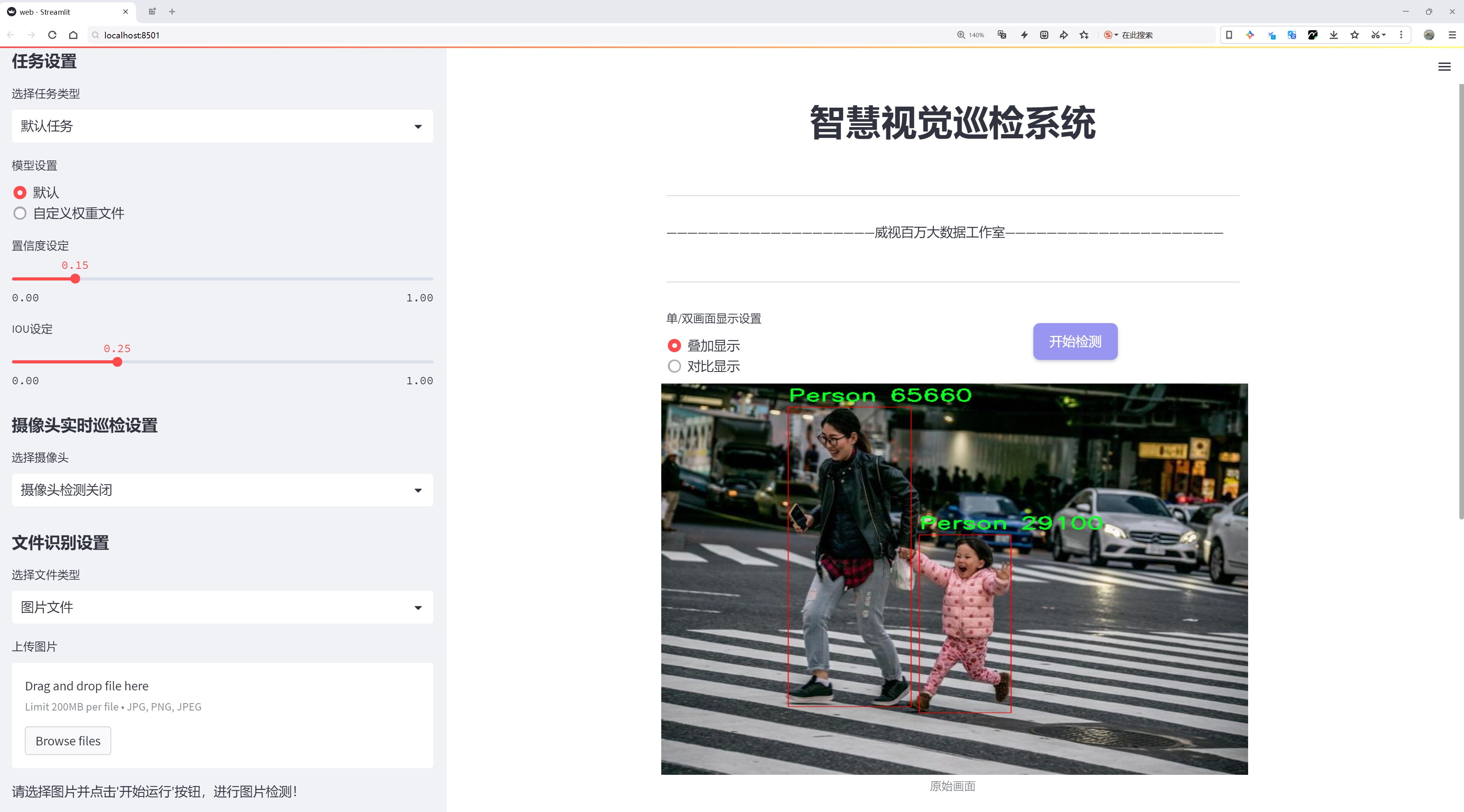Expand the 选择文件类型 dropdown 图片文件

tap(222, 607)
